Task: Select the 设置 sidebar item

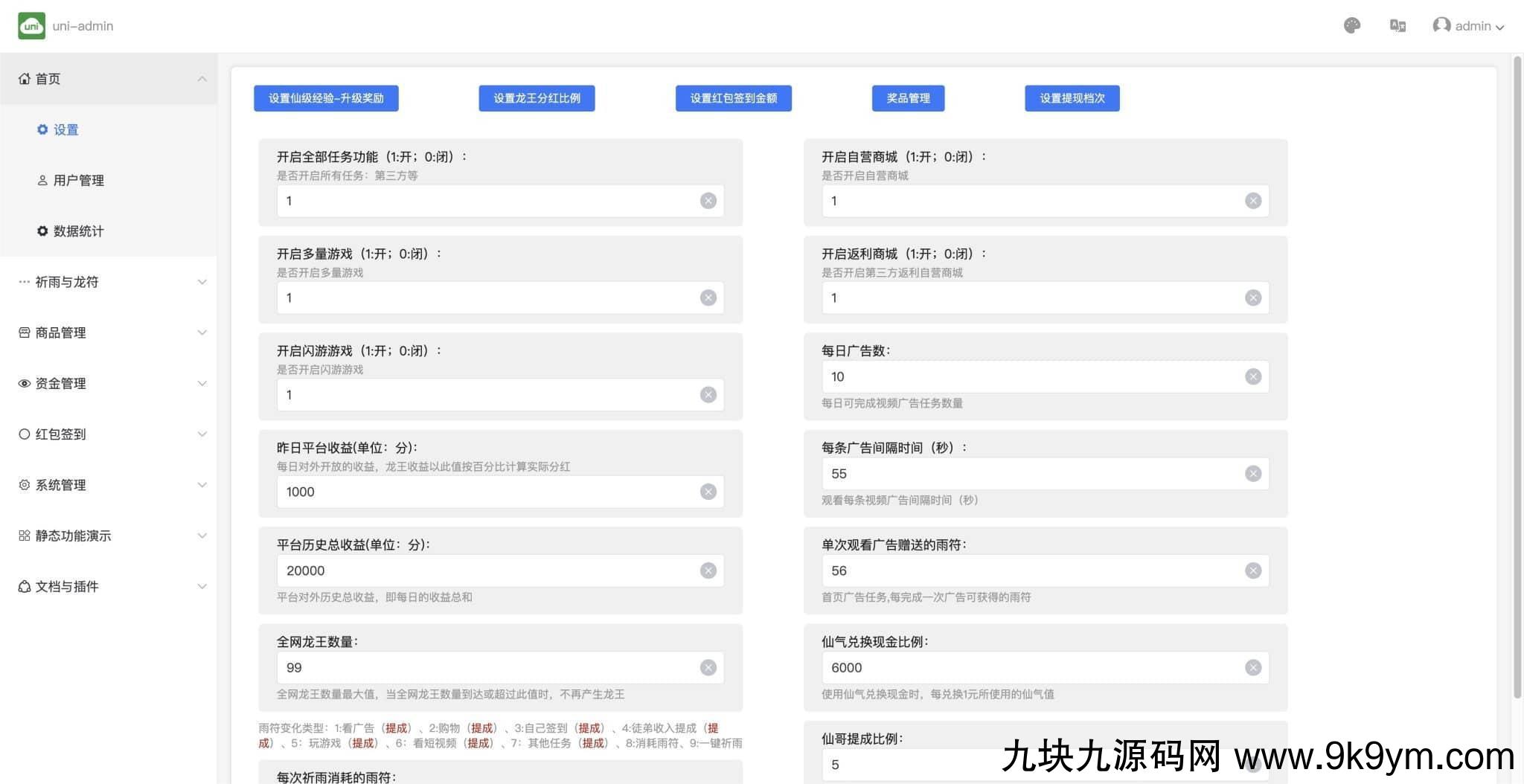Action: pyautogui.click(x=65, y=130)
